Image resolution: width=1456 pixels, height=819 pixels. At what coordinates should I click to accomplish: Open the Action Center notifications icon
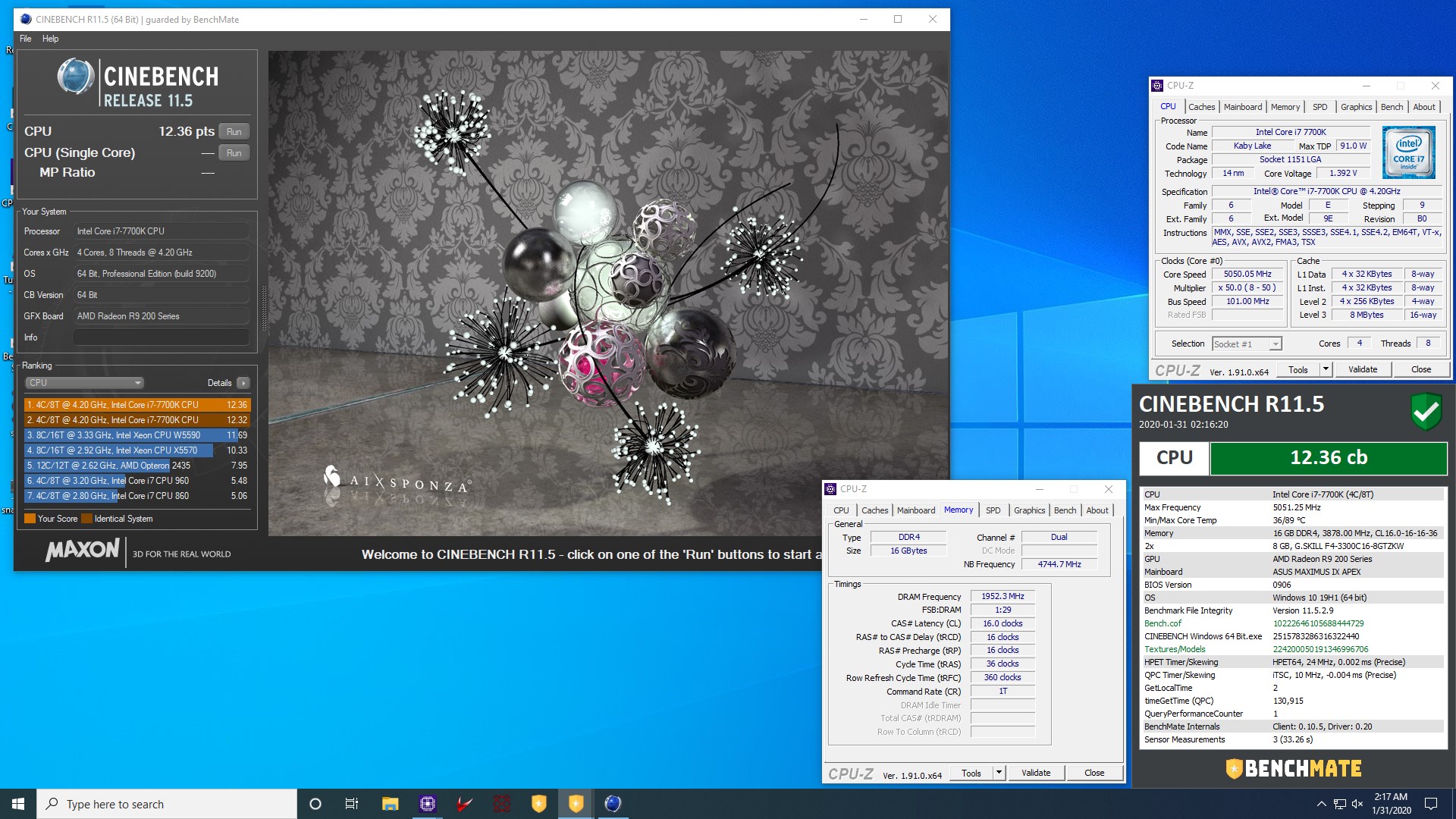pos(1431,804)
